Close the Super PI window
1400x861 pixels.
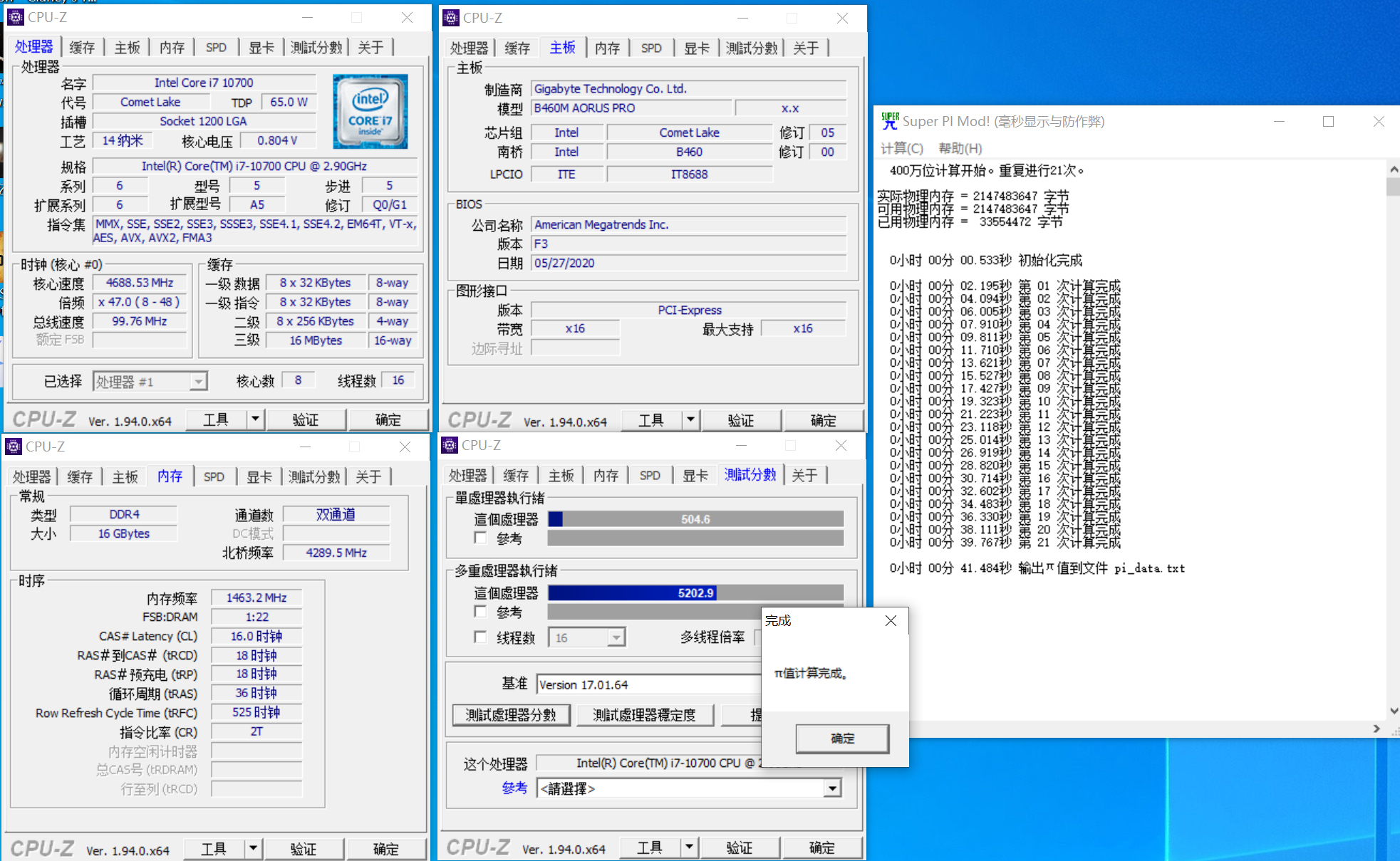coord(1379,122)
